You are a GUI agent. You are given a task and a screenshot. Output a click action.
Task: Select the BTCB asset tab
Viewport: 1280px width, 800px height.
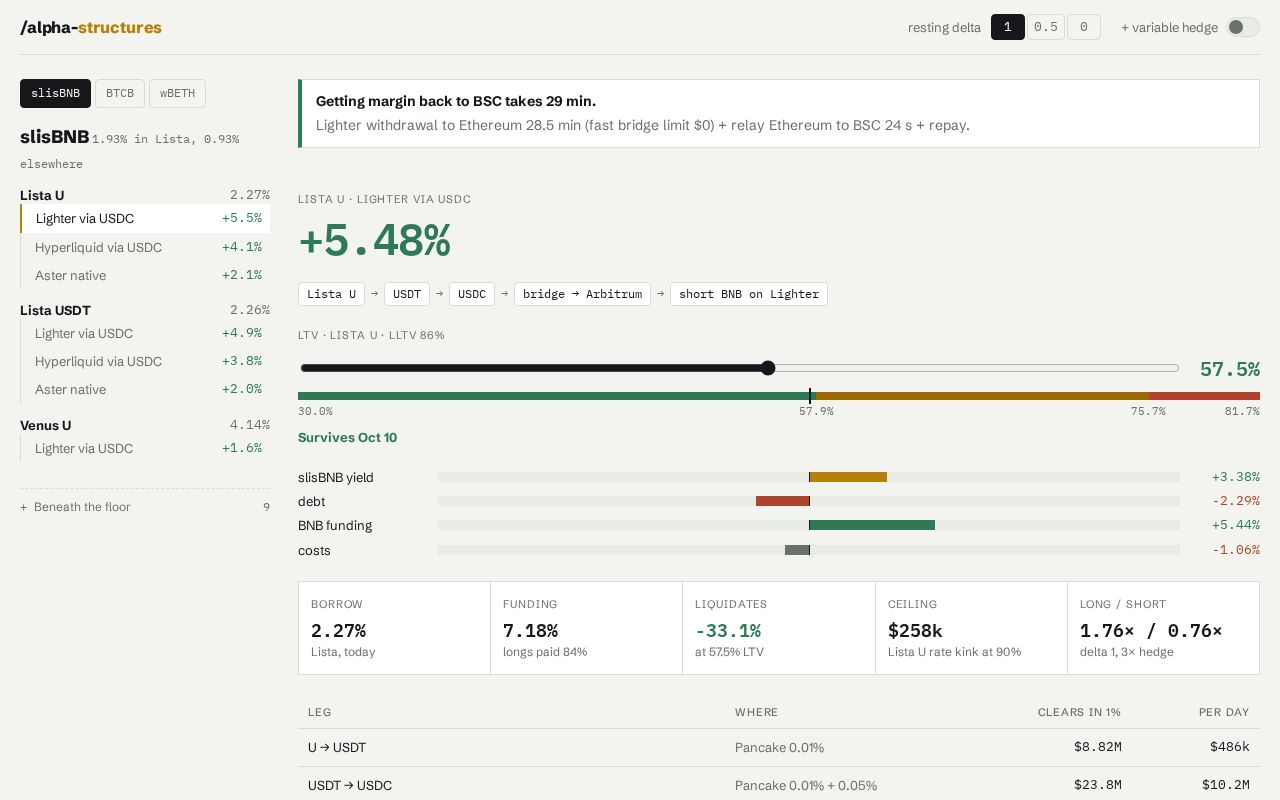tap(120, 93)
